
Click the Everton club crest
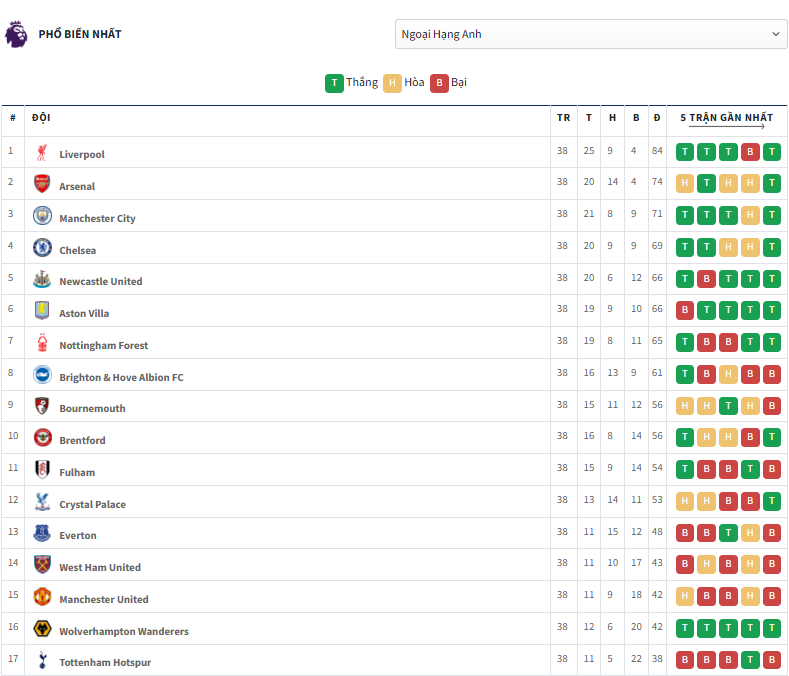[42, 534]
